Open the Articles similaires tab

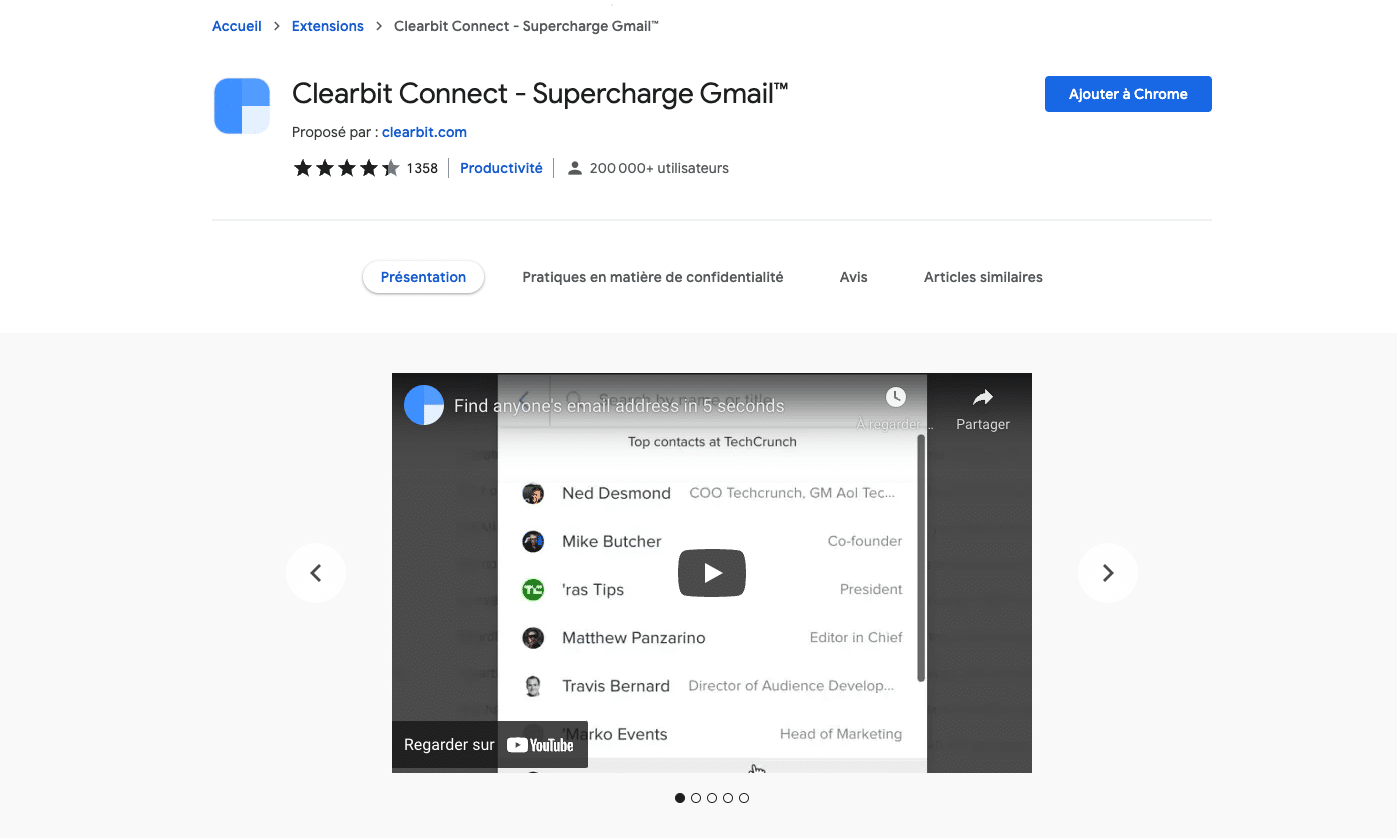[983, 277]
